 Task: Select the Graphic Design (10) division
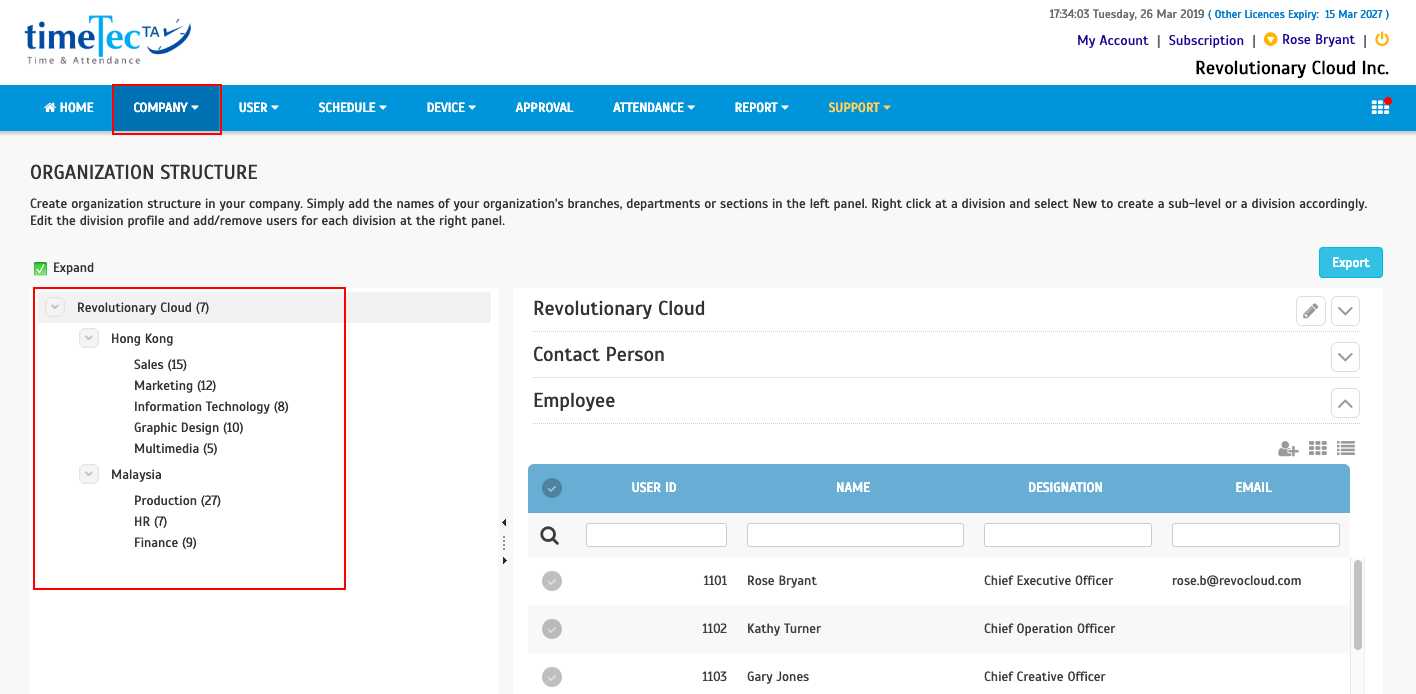coord(189,428)
